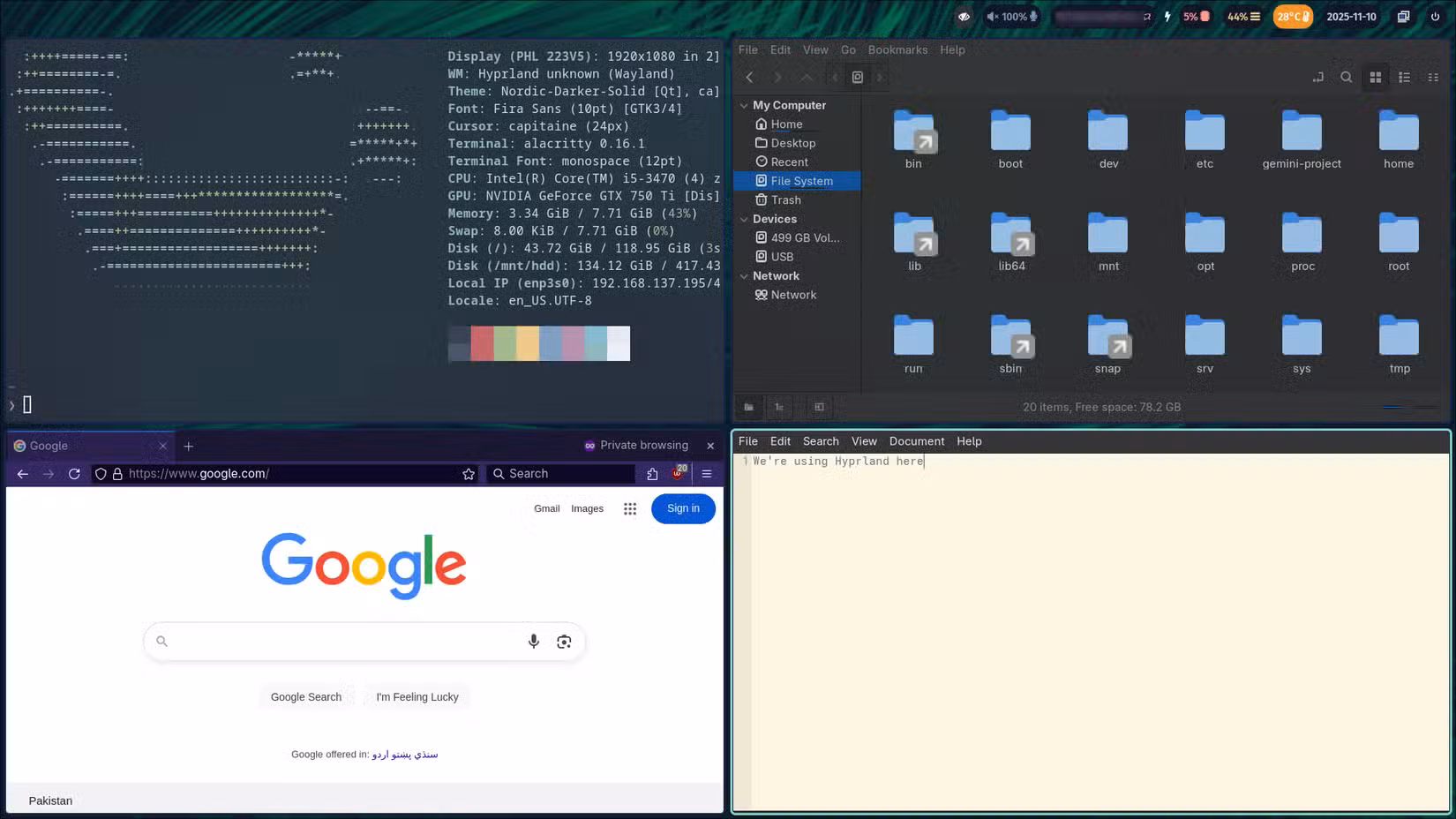This screenshot has width=1456, height=819.
Task: Open the file manager search icon
Action: click(1346, 76)
